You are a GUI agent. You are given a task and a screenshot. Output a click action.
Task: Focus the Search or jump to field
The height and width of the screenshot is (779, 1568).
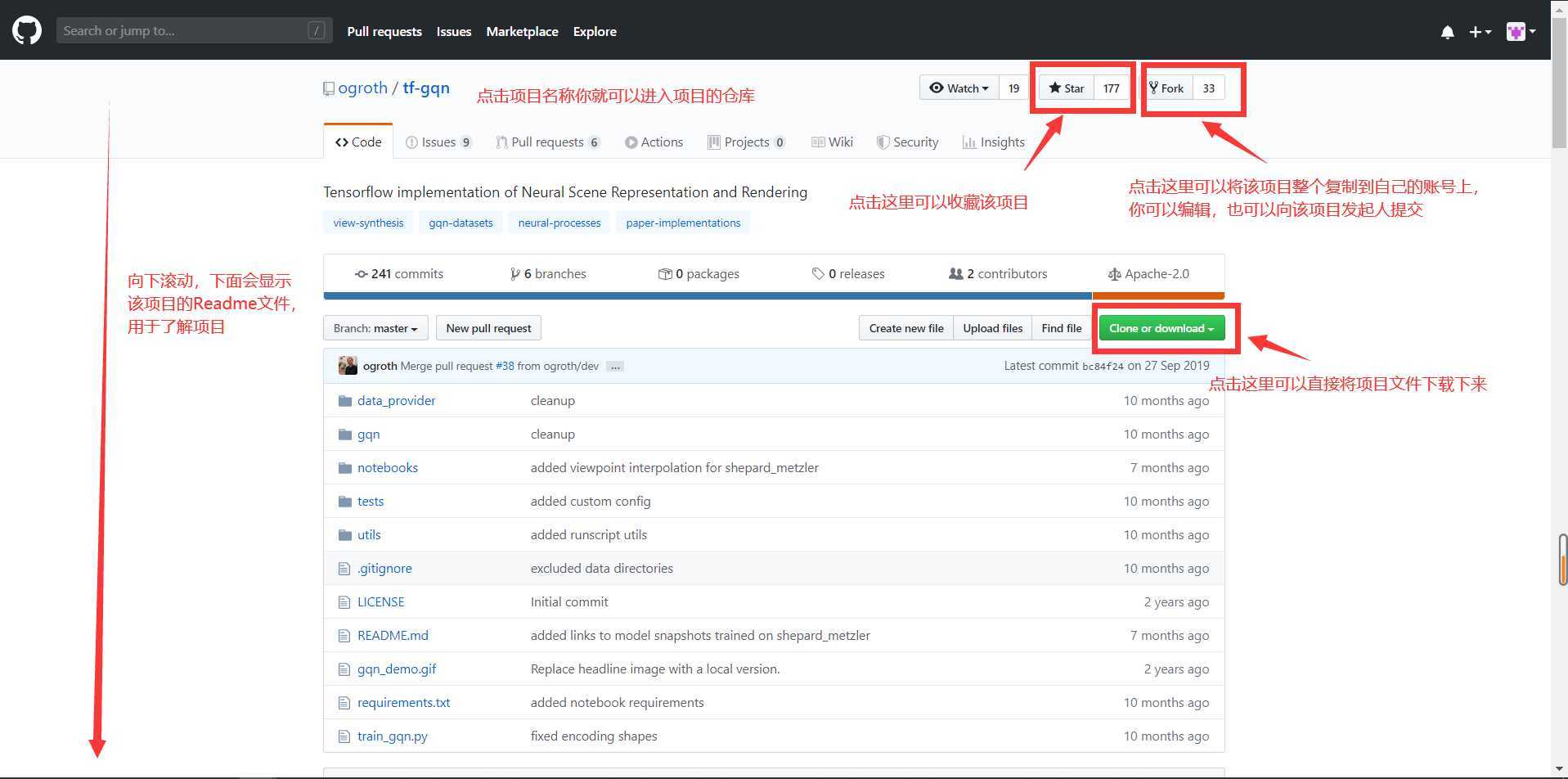194,31
